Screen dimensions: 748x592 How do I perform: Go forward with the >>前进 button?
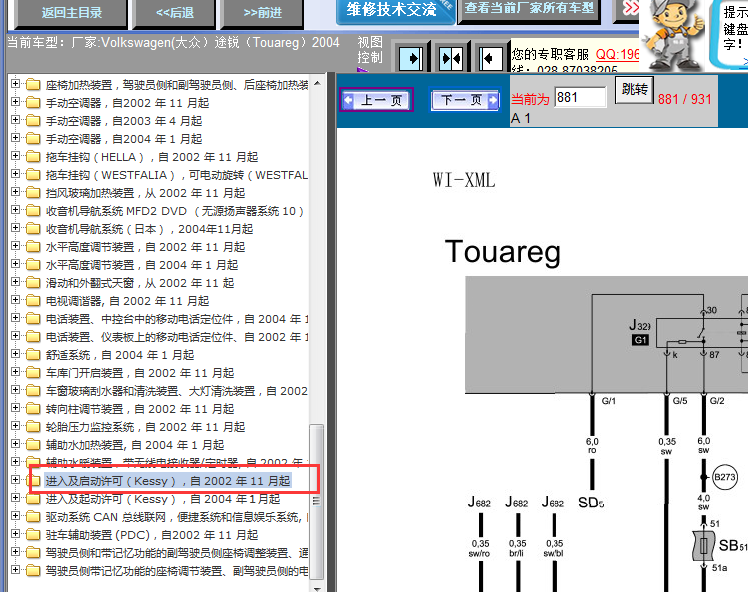(x=262, y=13)
